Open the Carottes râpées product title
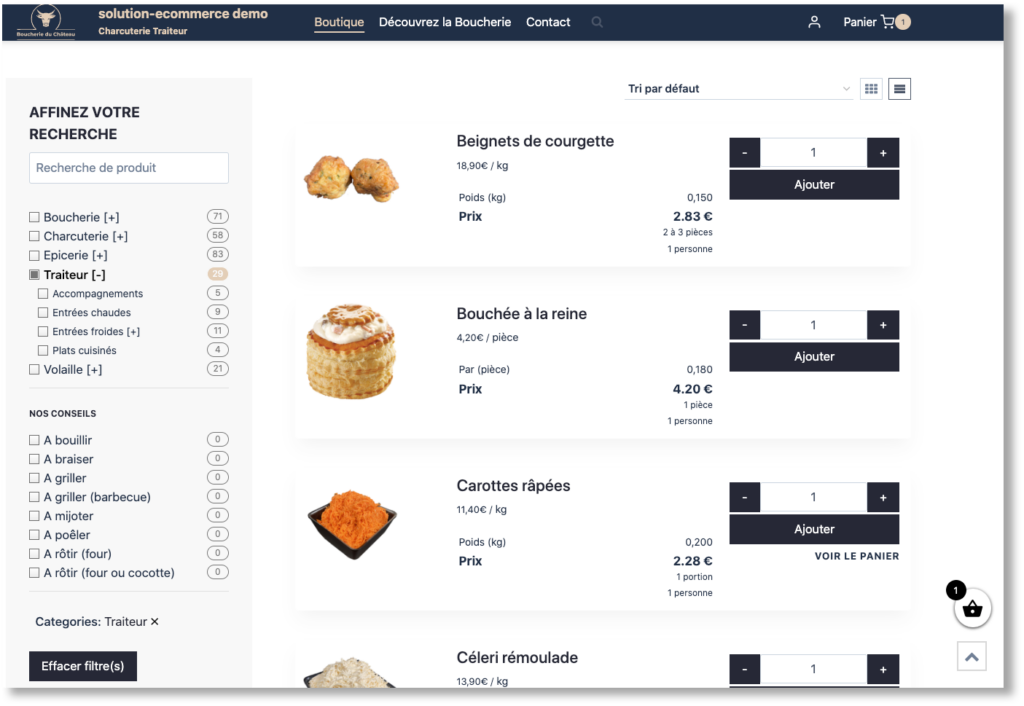Screen dimensions: 1024x706 pyautogui.click(x=513, y=486)
